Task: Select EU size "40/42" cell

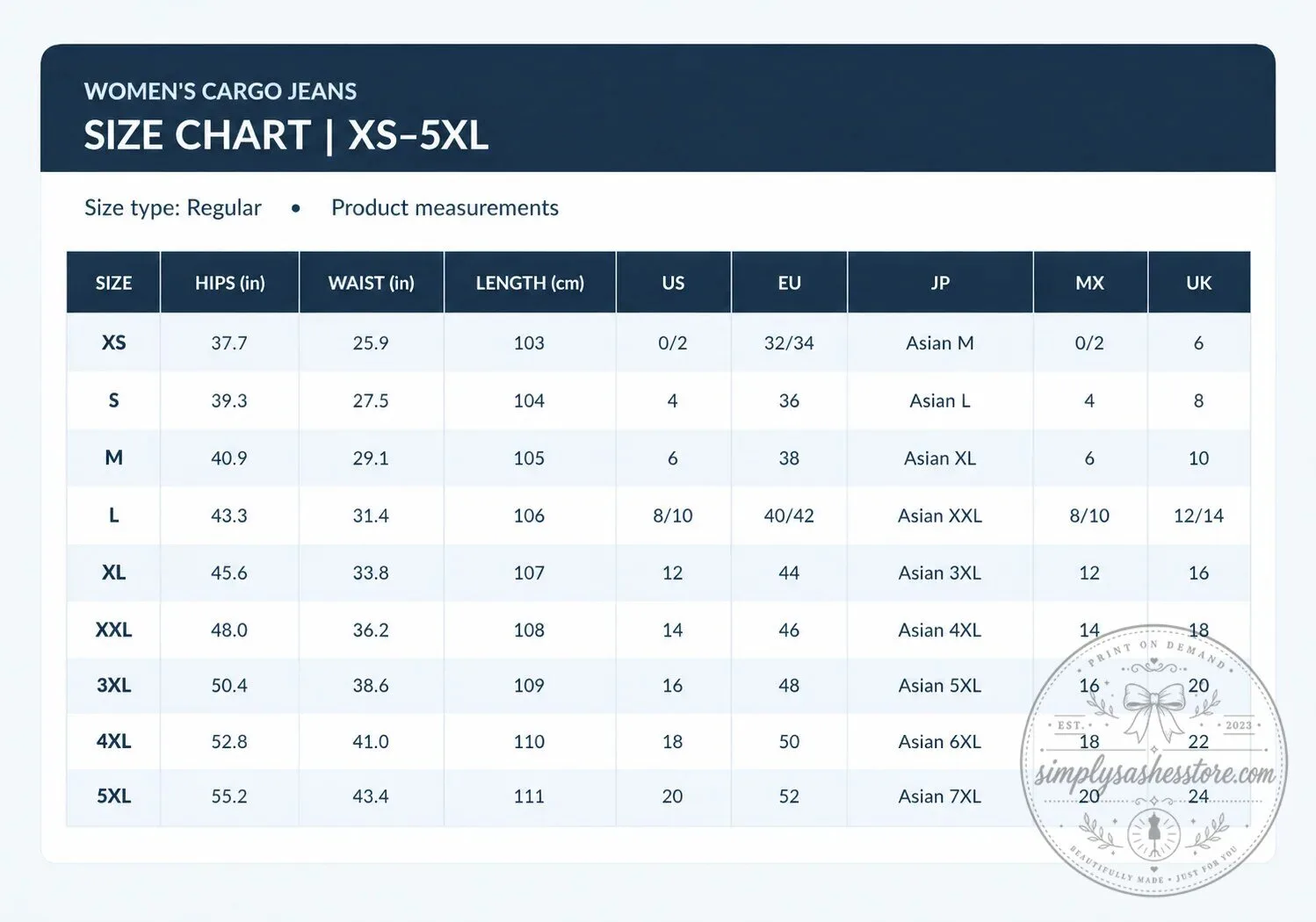Action: click(789, 515)
